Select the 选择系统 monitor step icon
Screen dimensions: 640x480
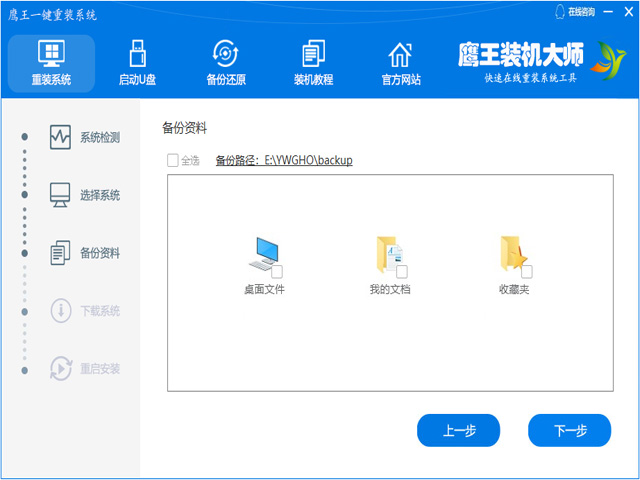click(x=61, y=195)
